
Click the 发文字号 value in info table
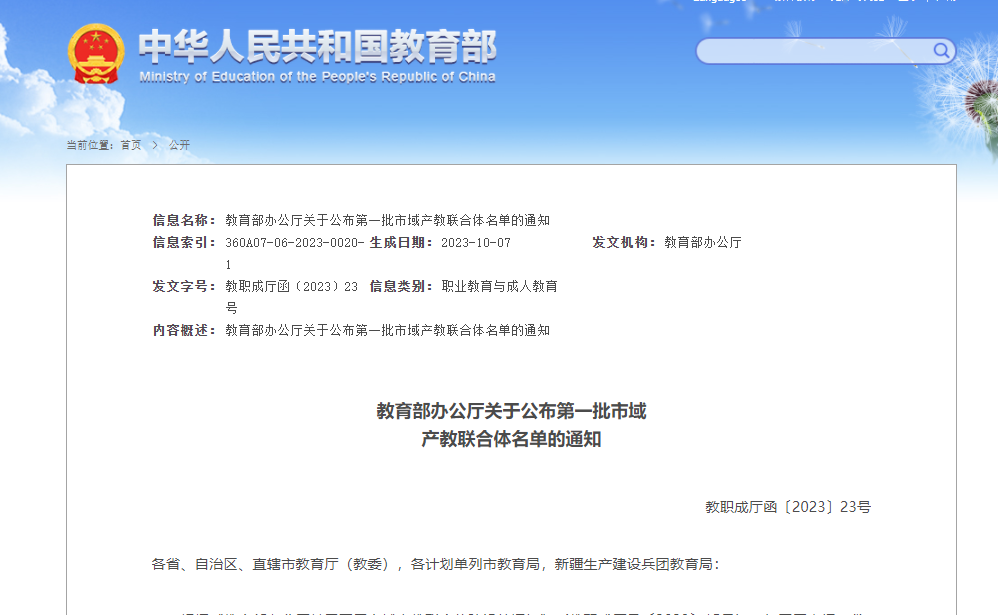pyautogui.click(x=291, y=287)
